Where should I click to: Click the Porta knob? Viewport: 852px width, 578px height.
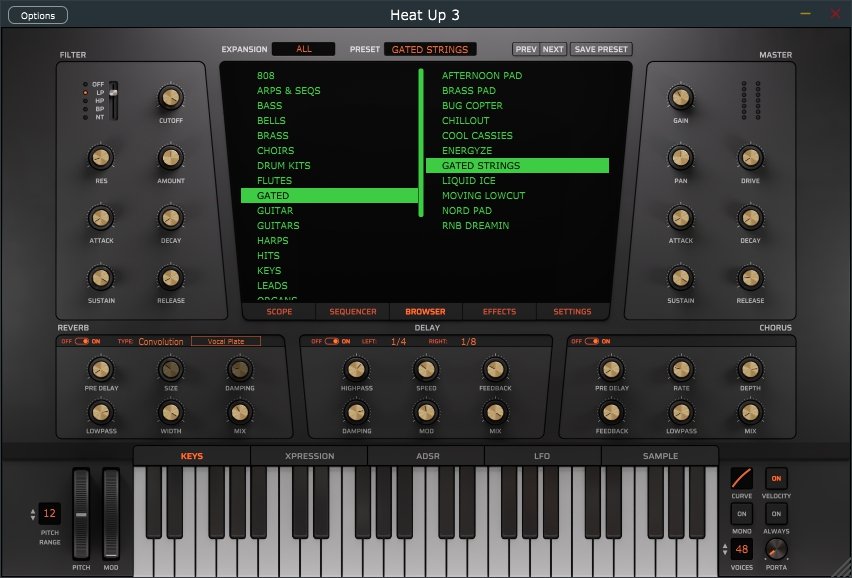pos(776,548)
